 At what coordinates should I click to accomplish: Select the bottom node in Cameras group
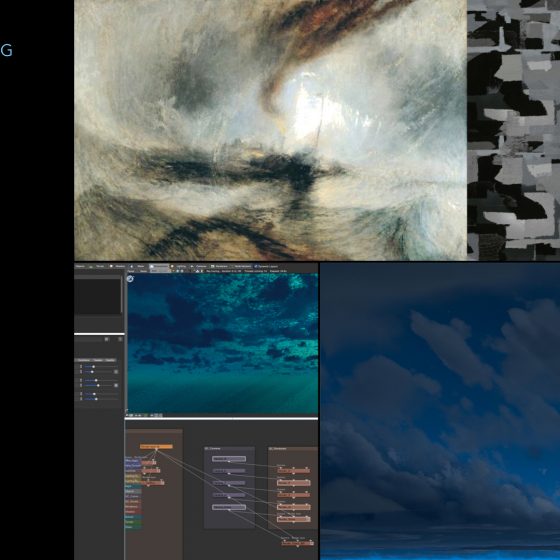229,507
